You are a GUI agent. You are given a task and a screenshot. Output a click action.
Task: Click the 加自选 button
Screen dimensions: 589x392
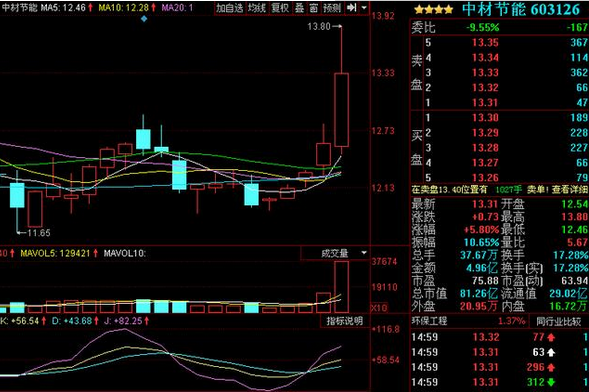230,8
